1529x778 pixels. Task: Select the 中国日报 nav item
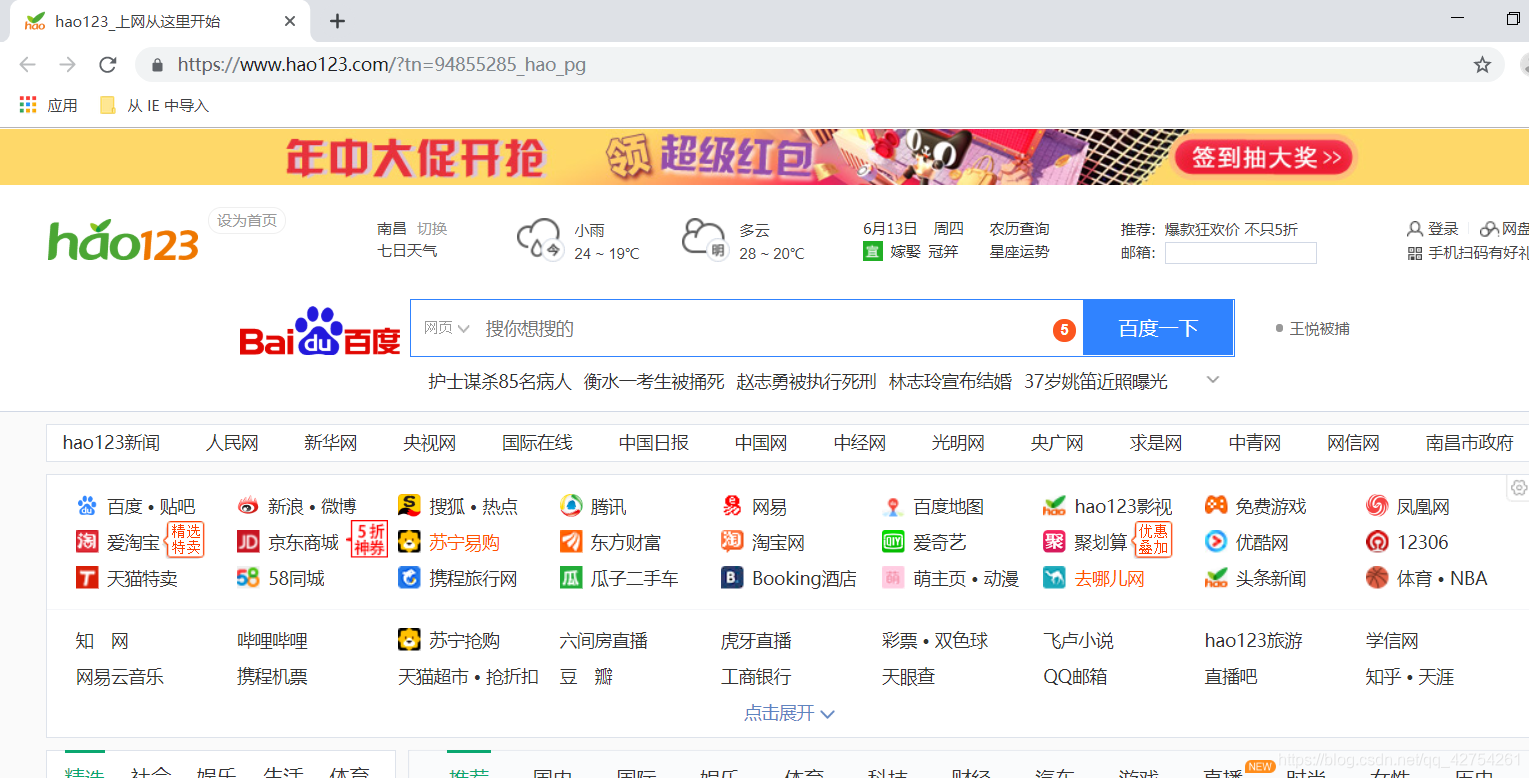pos(654,443)
